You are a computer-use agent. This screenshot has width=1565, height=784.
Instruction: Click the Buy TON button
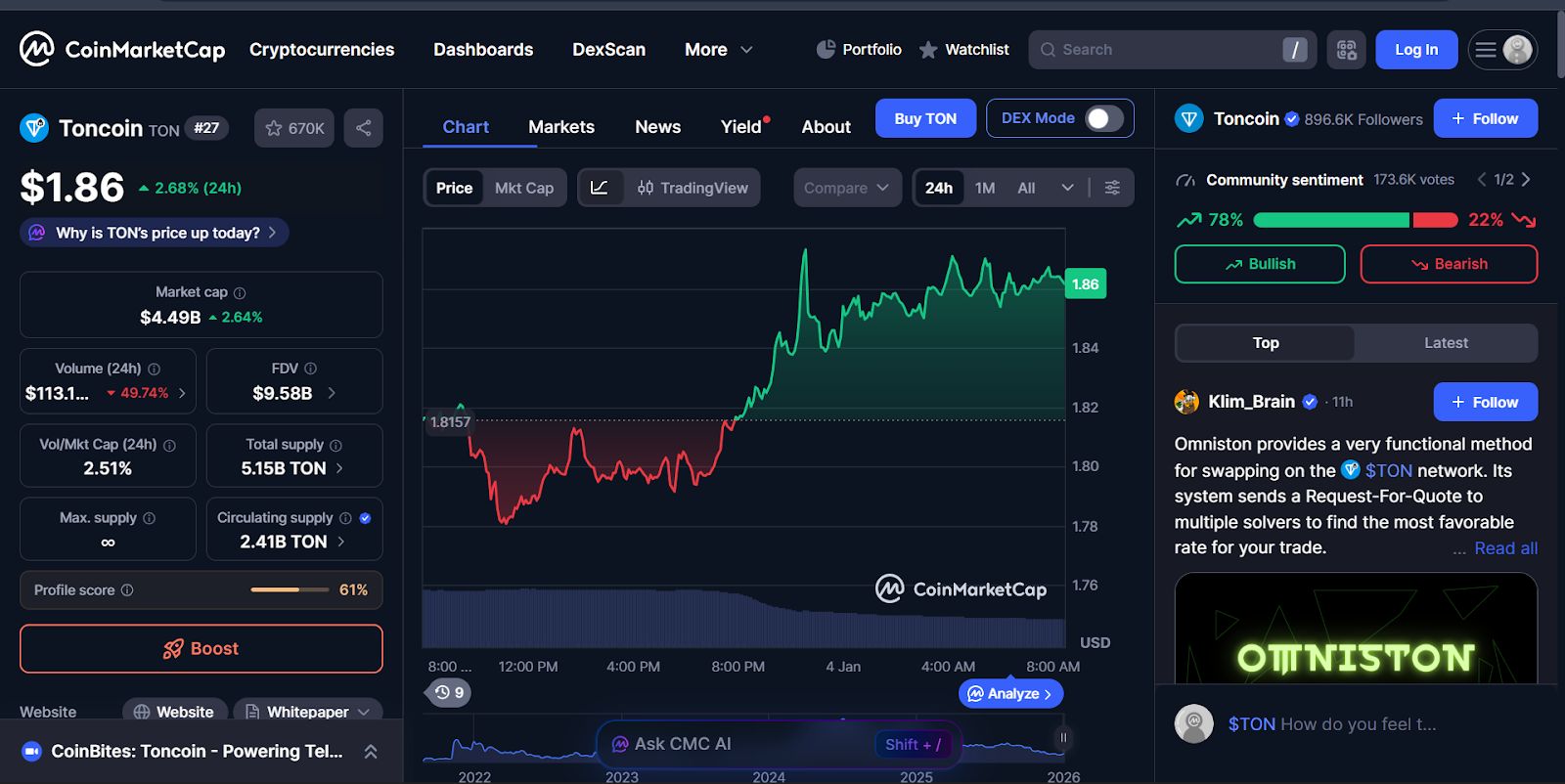[925, 118]
